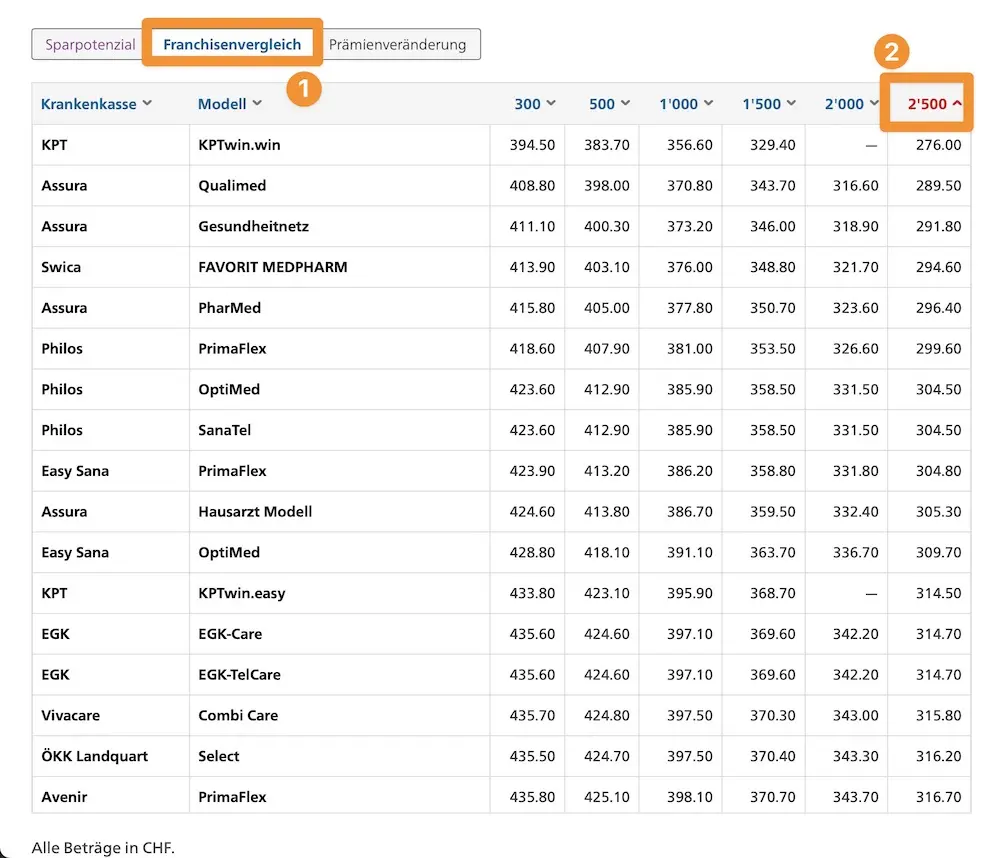This screenshot has width=1000, height=858.
Task: Sort by the 300 franchise column
Action: [534, 104]
